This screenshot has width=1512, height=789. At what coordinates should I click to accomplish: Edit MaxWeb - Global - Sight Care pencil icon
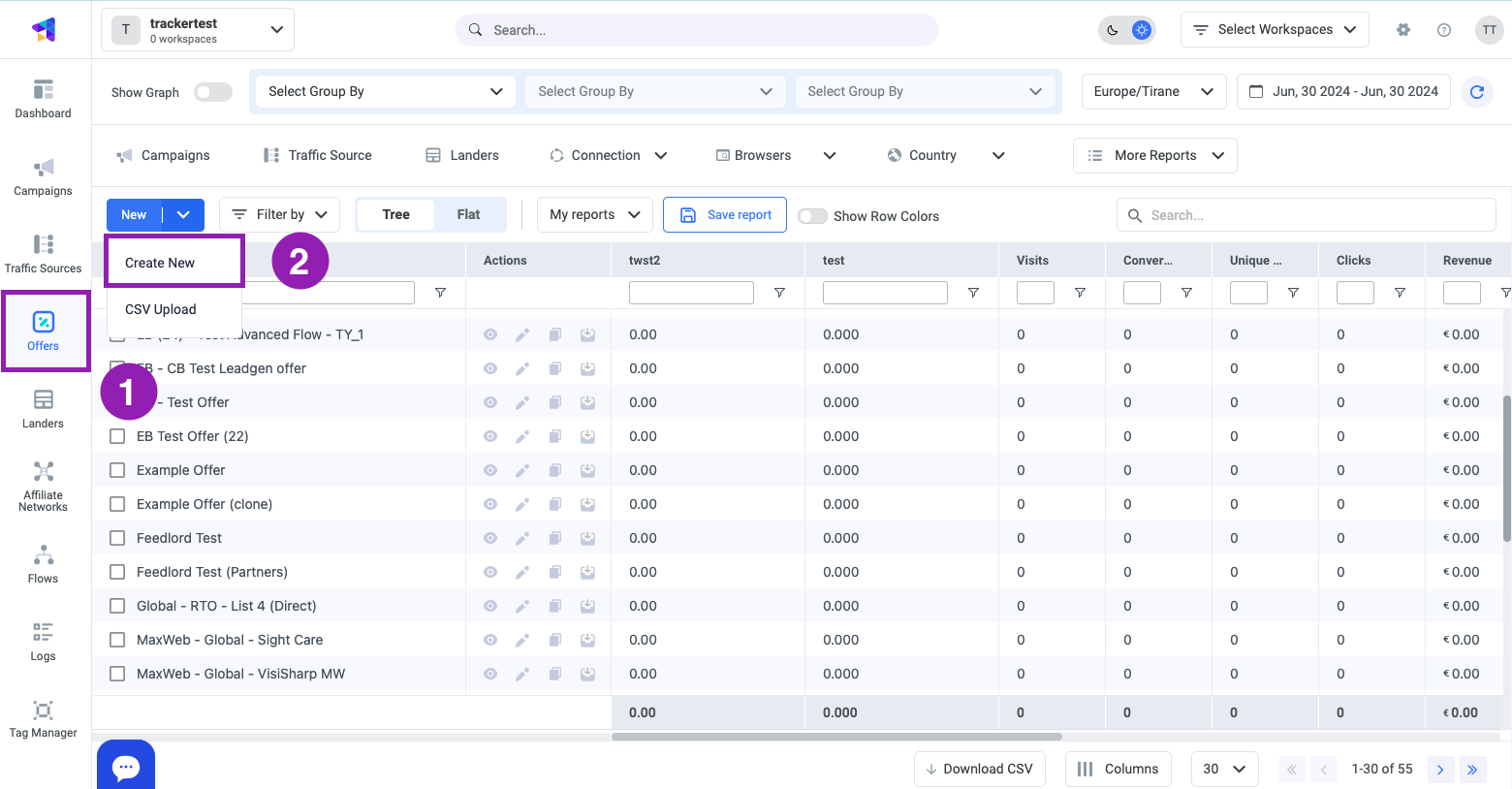coord(522,640)
